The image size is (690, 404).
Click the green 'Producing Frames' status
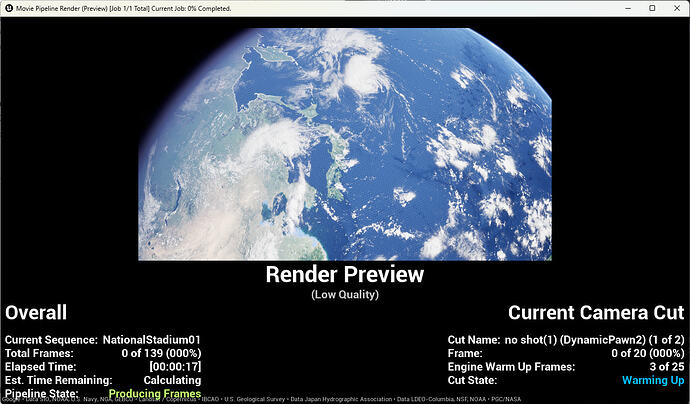pyautogui.click(x=155, y=393)
